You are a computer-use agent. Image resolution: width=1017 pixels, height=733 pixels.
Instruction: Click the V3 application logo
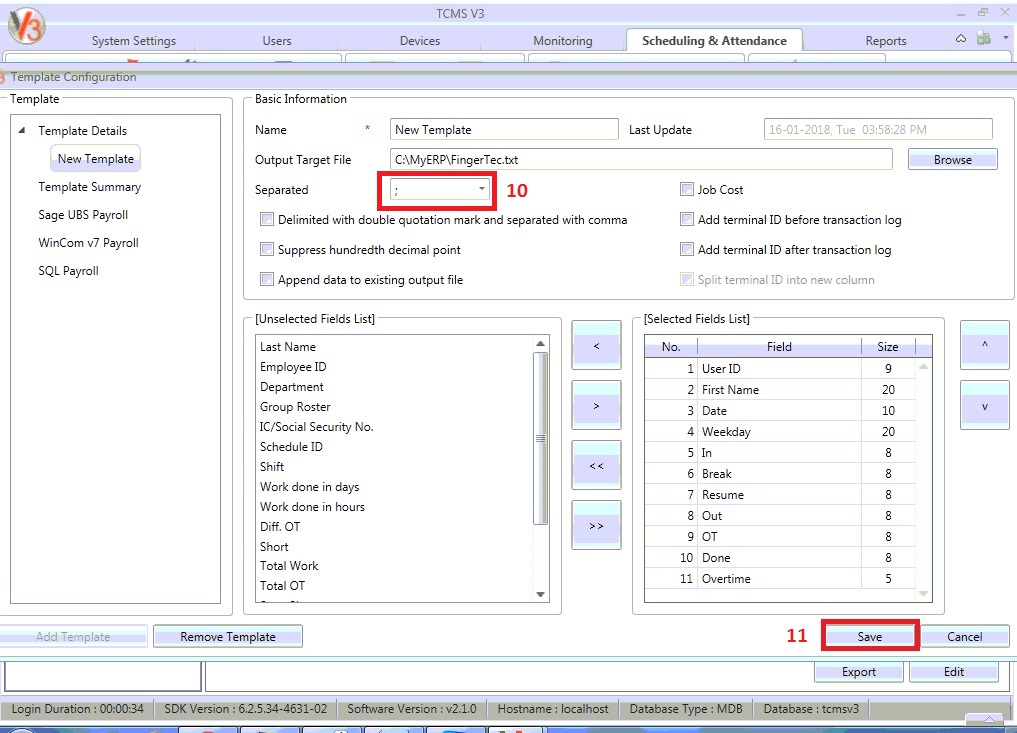[x=28, y=26]
